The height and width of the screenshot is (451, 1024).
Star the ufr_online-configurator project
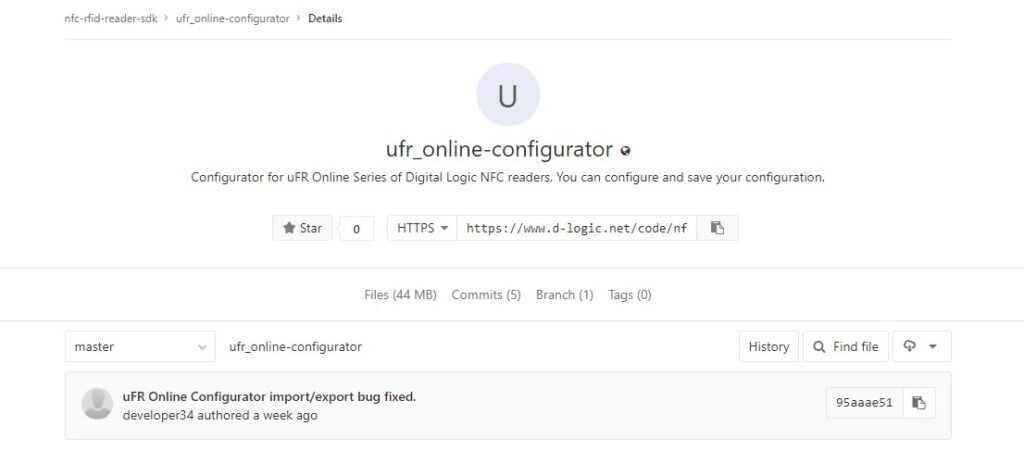pyautogui.click(x=302, y=228)
